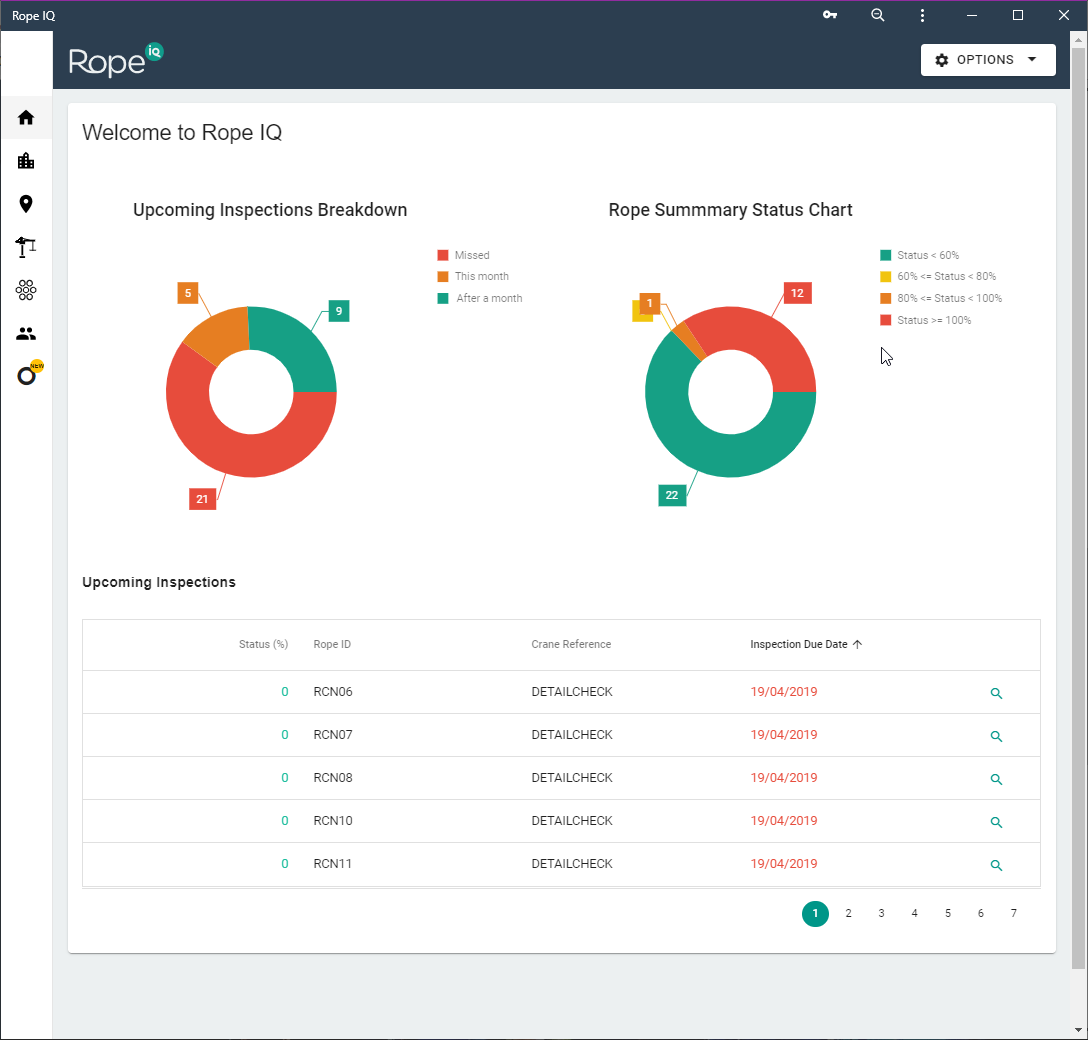Click the vertical scrollbar down arrow
This screenshot has height=1040, width=1088.
pyautogui.click(x=1078, y=1030)
